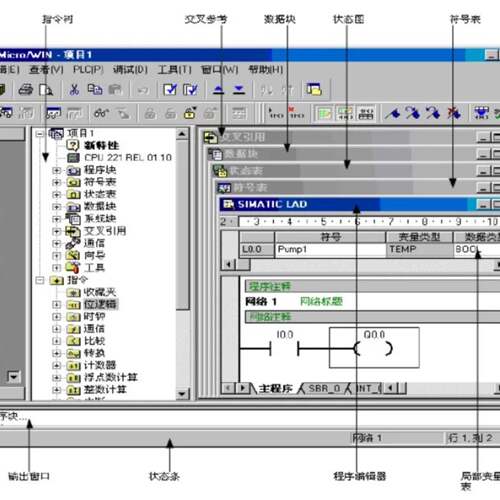Click the grid table icon after the padlocks
The width and height of the screenshot is (500, 500).
(x=239, y=113)
